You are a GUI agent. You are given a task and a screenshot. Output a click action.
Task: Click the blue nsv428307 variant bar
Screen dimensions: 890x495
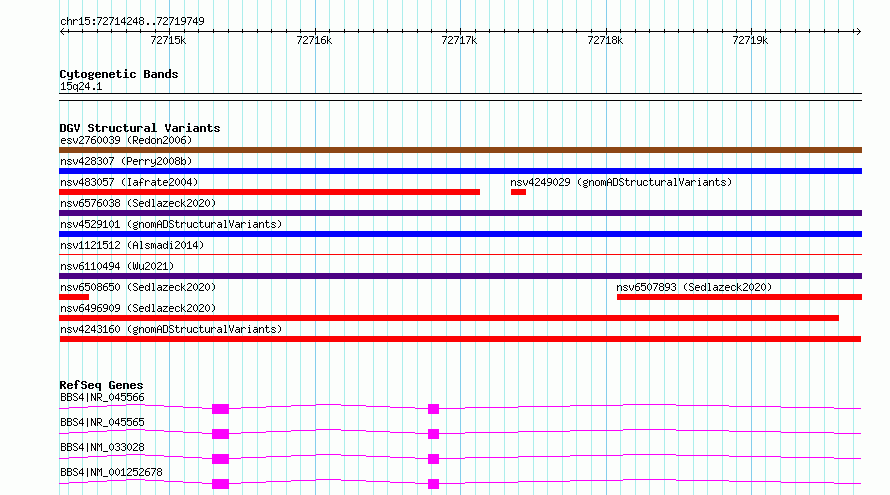point(460,171)
